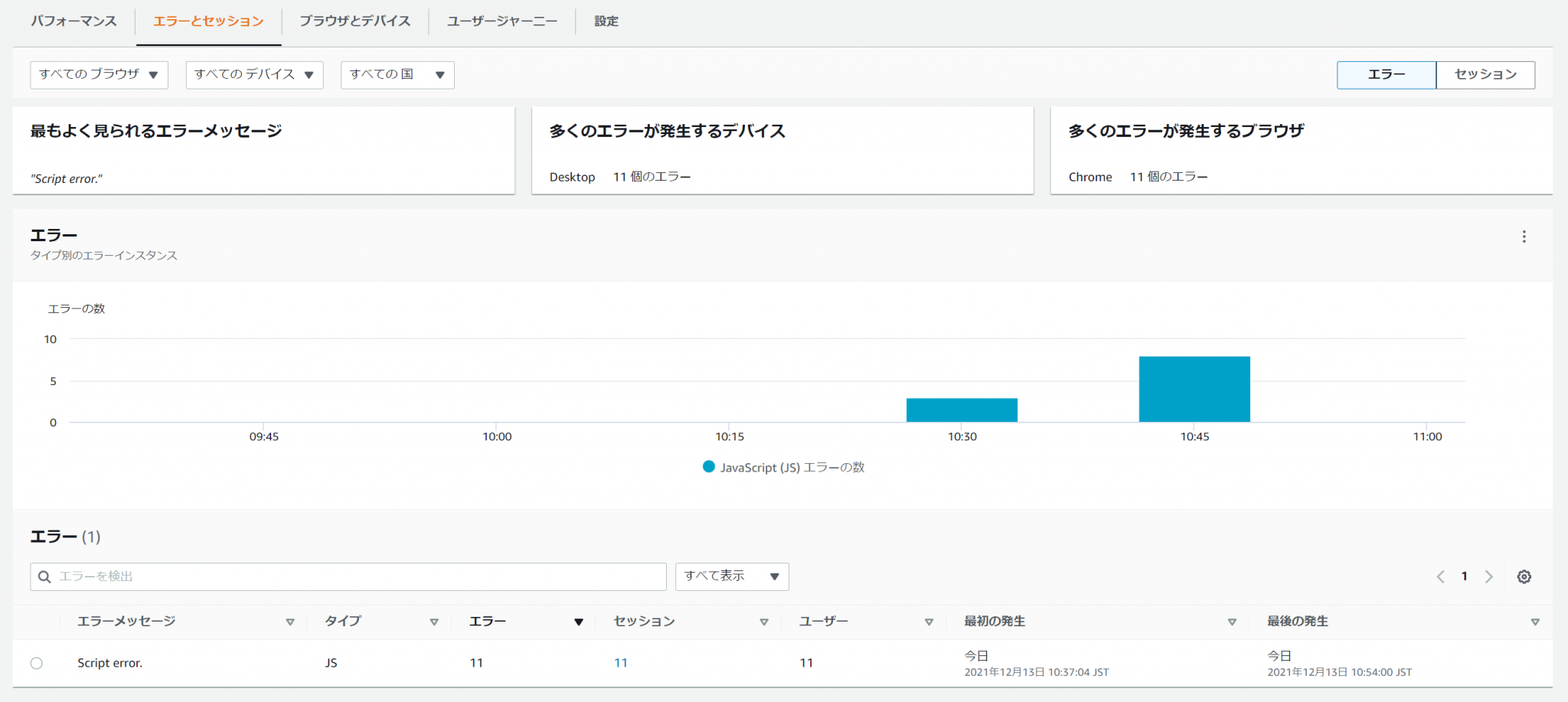Select the Script error table row radio button
Image resolution: width=1568 pixels, height=702 pixels.
pos(37,663)
